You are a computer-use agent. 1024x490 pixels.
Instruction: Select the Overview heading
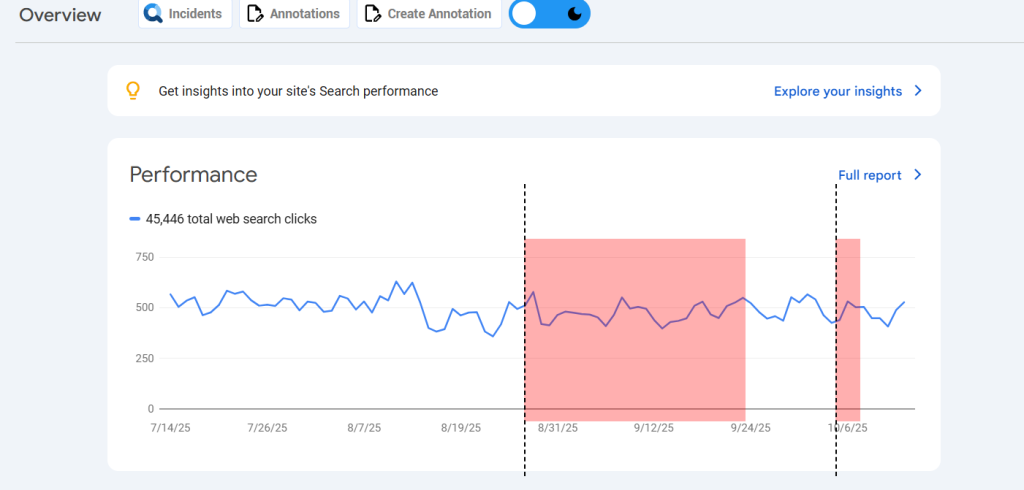60,15
